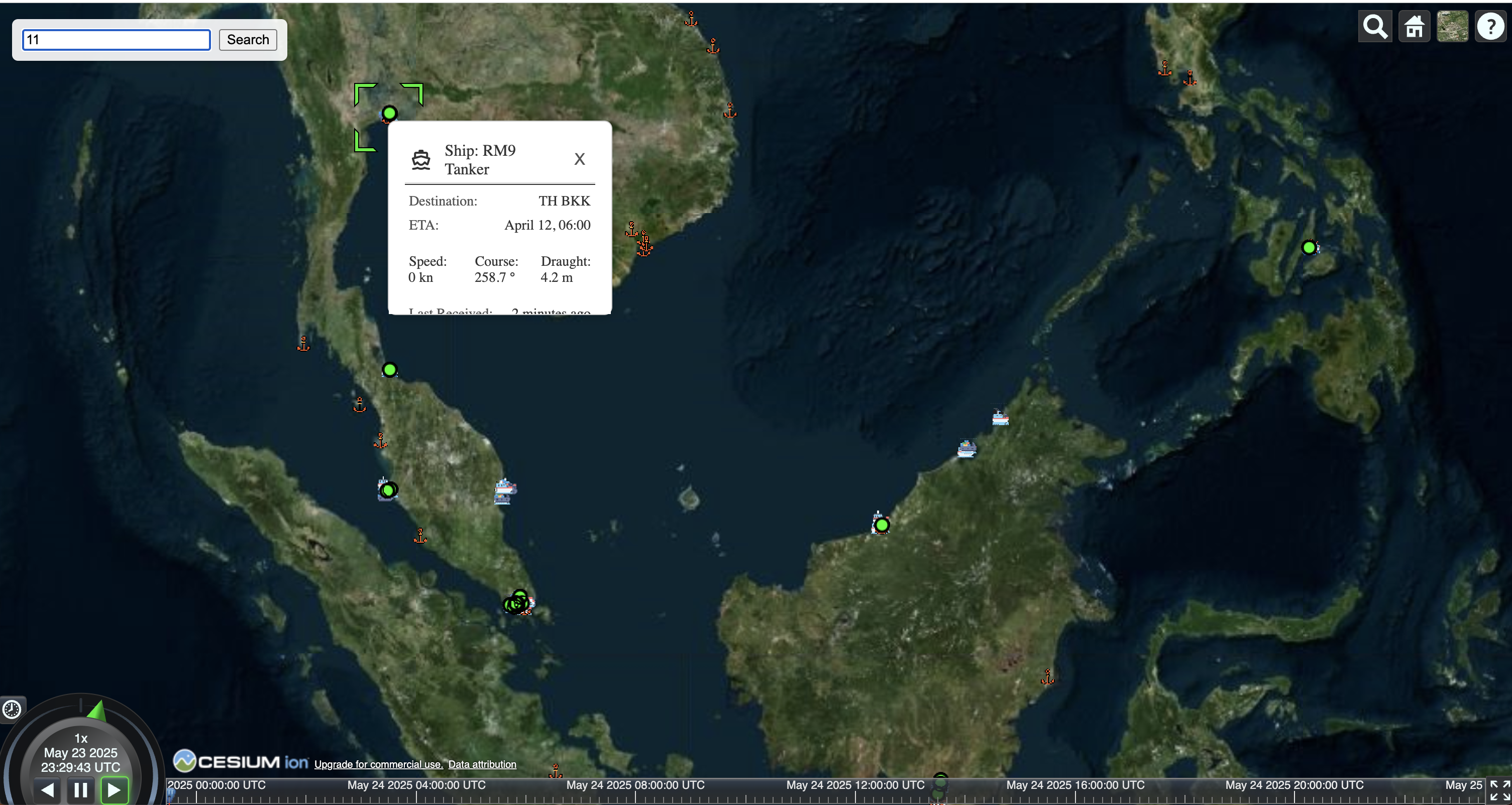Image resolution: width=1512 pixels, height=805 pixels.
Task: Click the ship icon in RM9 popup
Action: tap(421, 159)
